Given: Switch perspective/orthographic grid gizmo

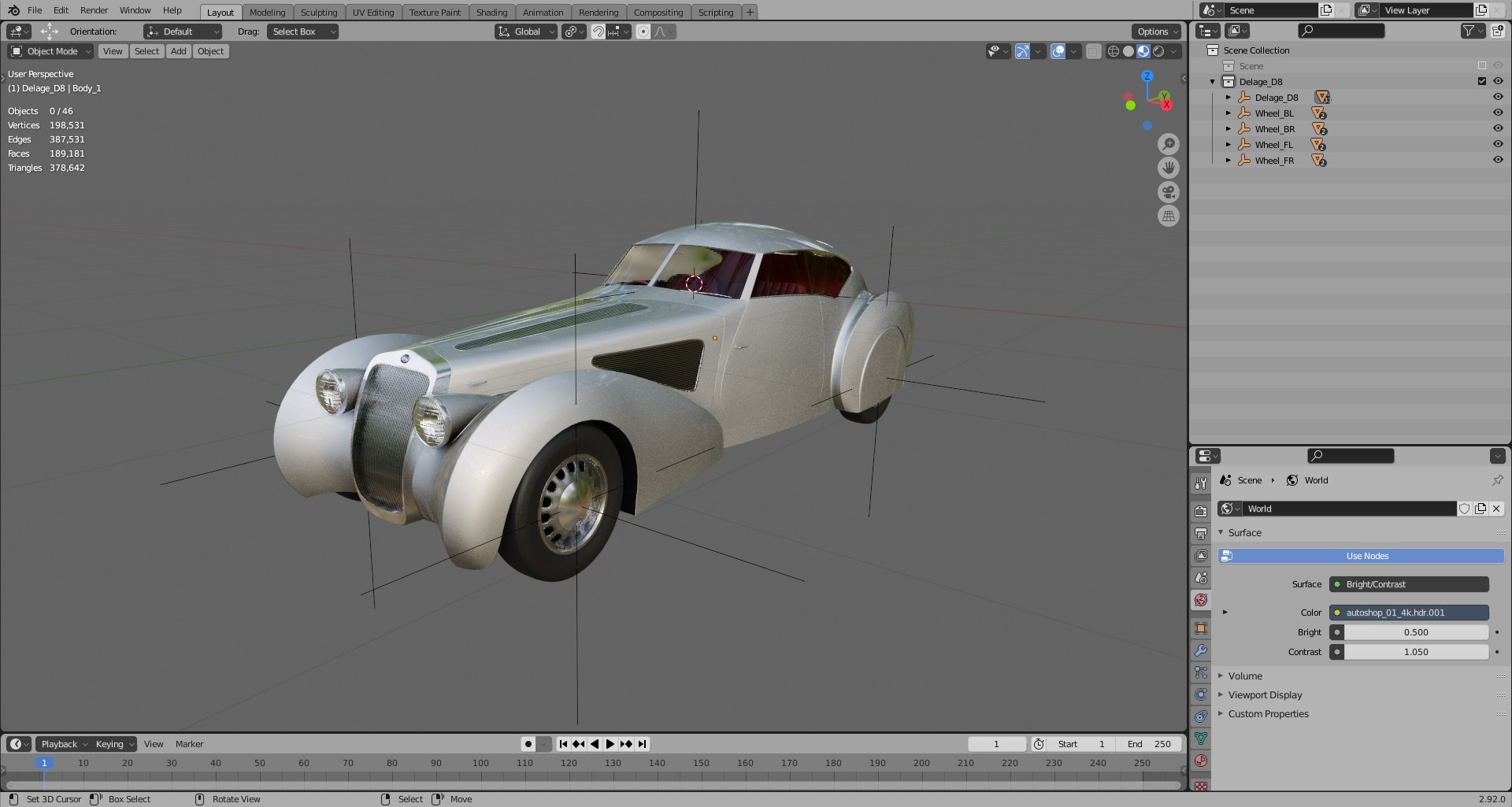Looking at the screenshot, I should point(1169,216).
